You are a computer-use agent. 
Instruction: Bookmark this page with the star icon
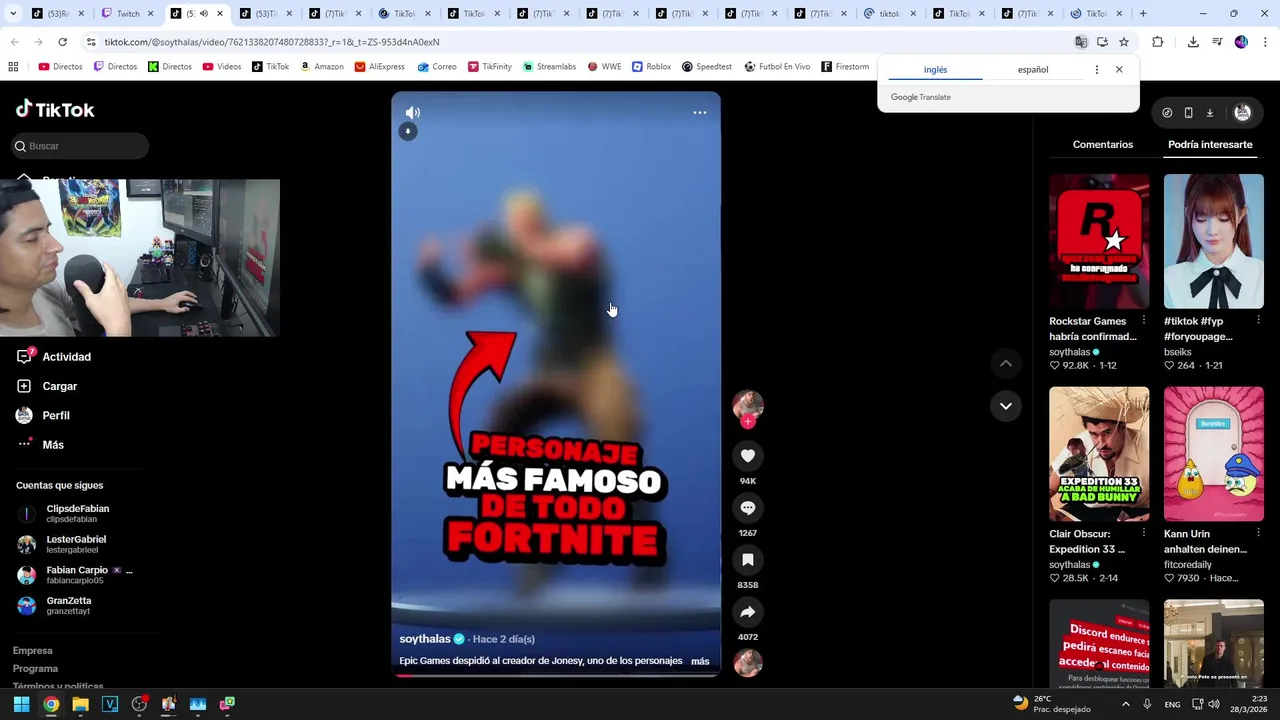(1124, 42)
